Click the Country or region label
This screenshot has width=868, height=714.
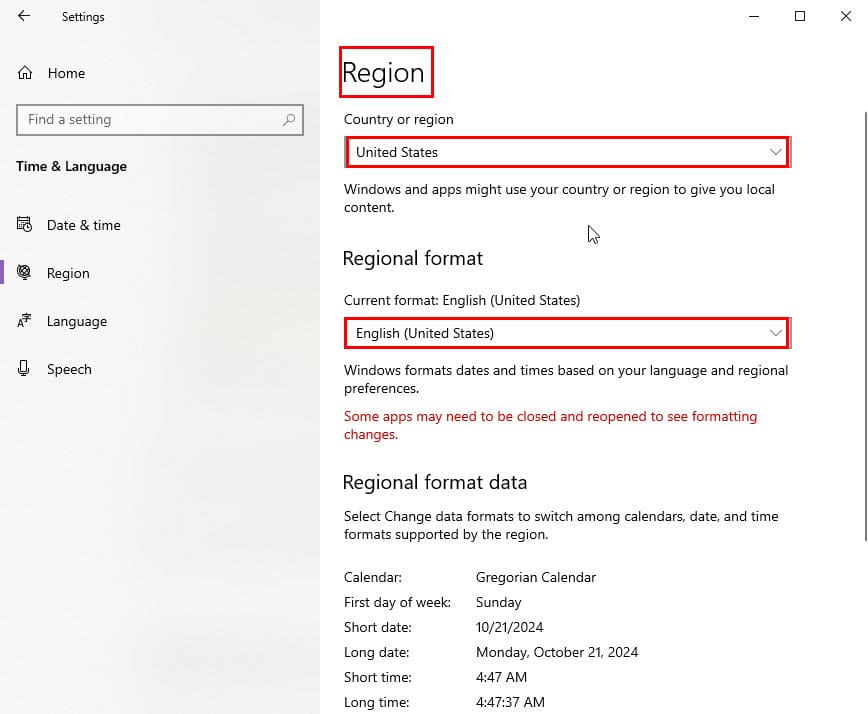(x=399, y=120)
